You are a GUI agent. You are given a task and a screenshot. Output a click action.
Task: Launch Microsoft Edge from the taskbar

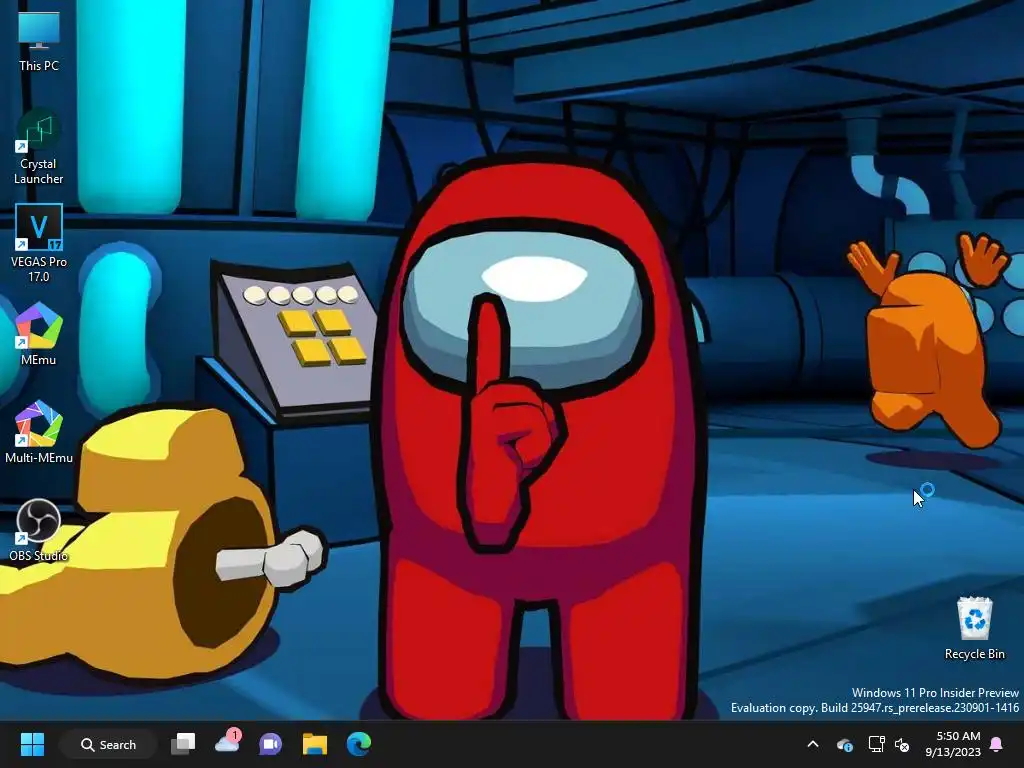click(x=359, y=744)
